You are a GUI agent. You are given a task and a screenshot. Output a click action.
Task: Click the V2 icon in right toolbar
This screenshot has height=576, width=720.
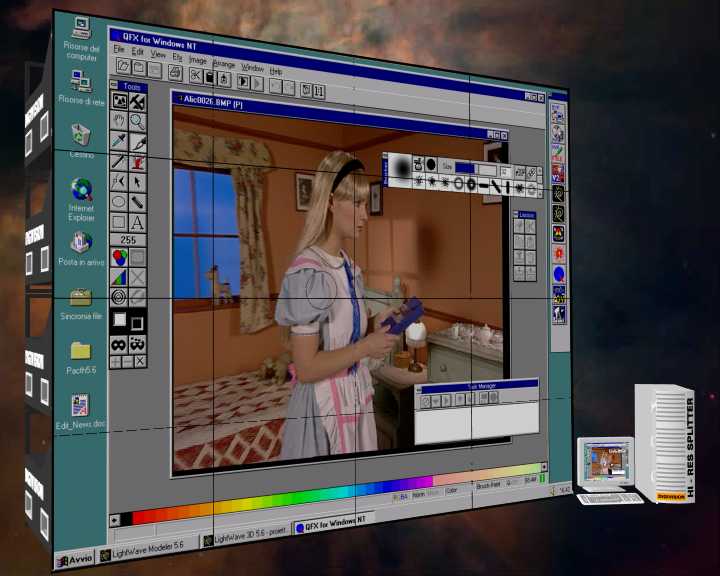tap(558, 174)
